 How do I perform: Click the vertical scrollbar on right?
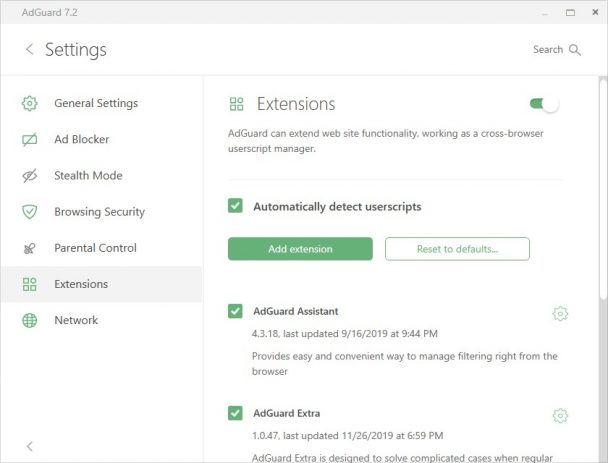[x=603, y=188]
